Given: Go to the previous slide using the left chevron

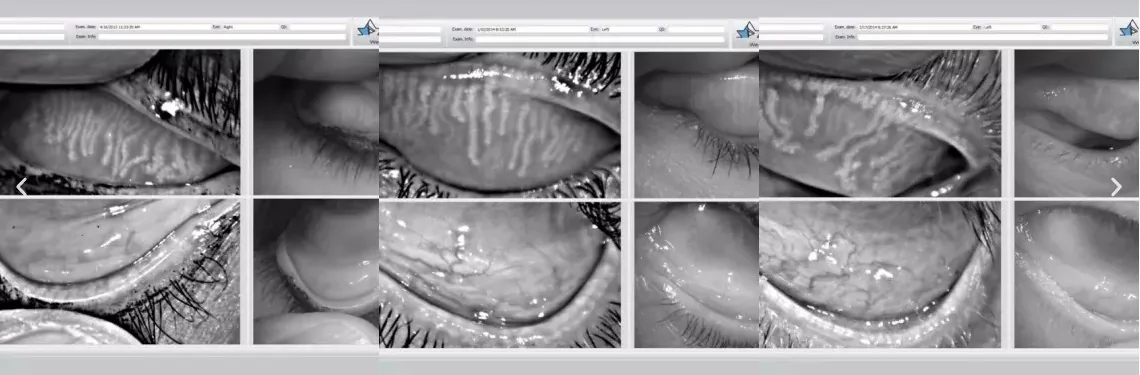Looking at the screenshot, I should [22, 187].
